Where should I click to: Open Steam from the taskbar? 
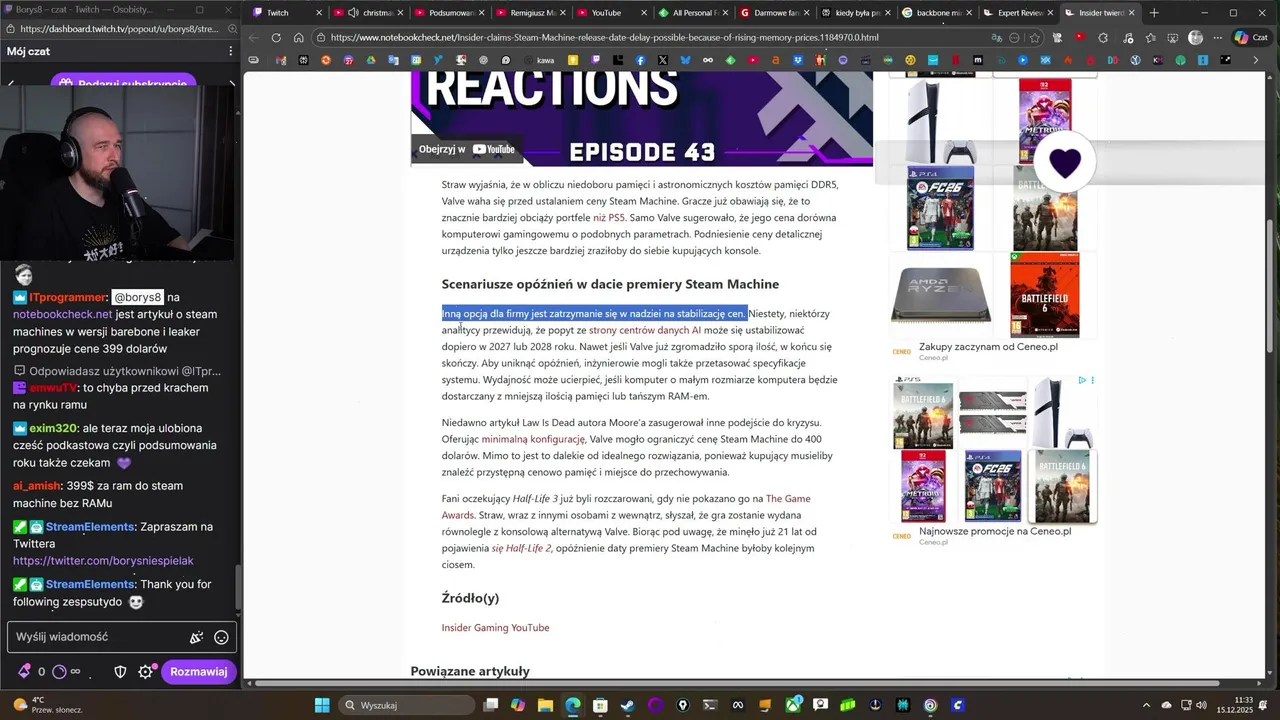[x=627, y=705]
